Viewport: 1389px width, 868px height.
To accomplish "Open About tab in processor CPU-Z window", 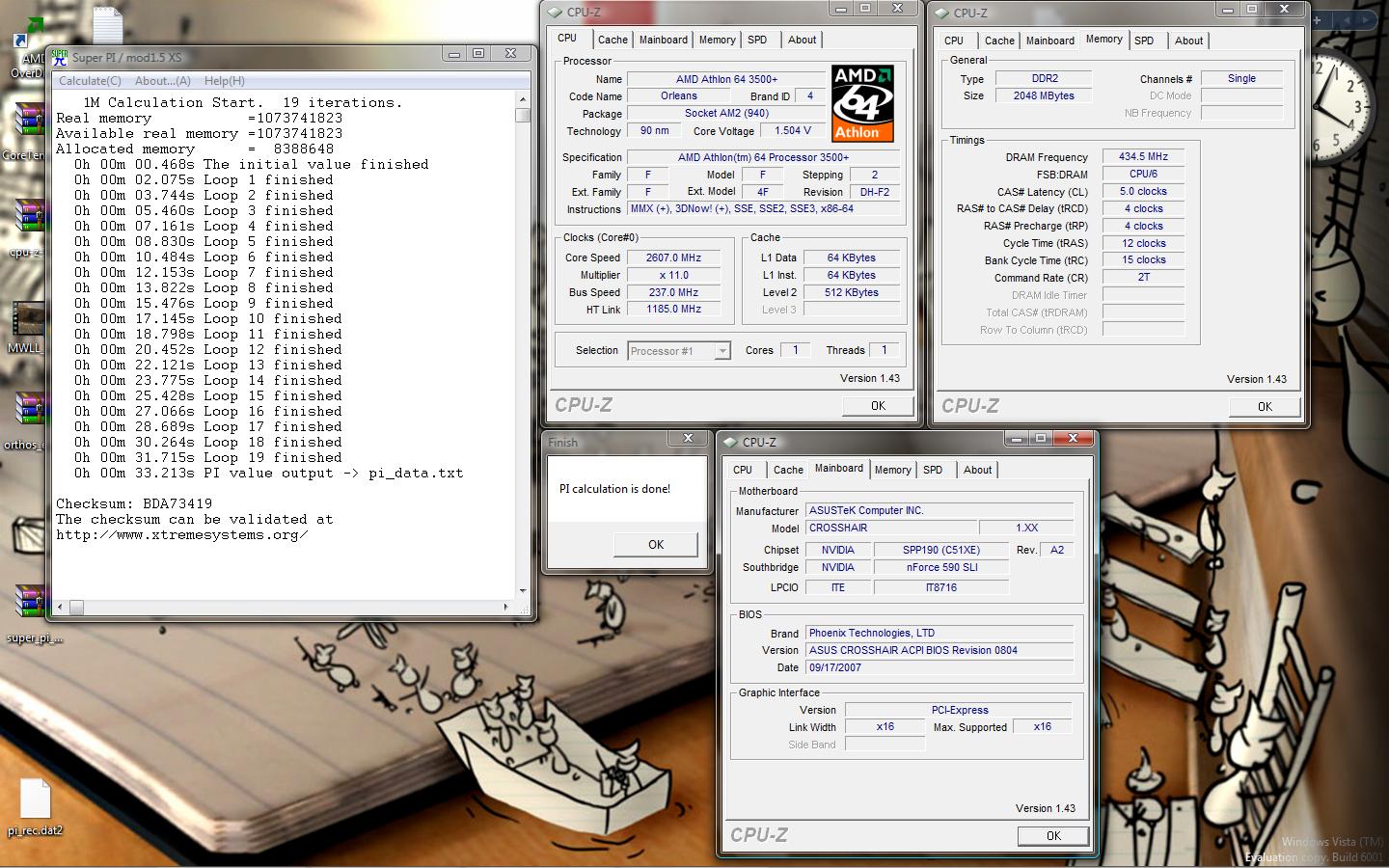I will coord(802,40).
